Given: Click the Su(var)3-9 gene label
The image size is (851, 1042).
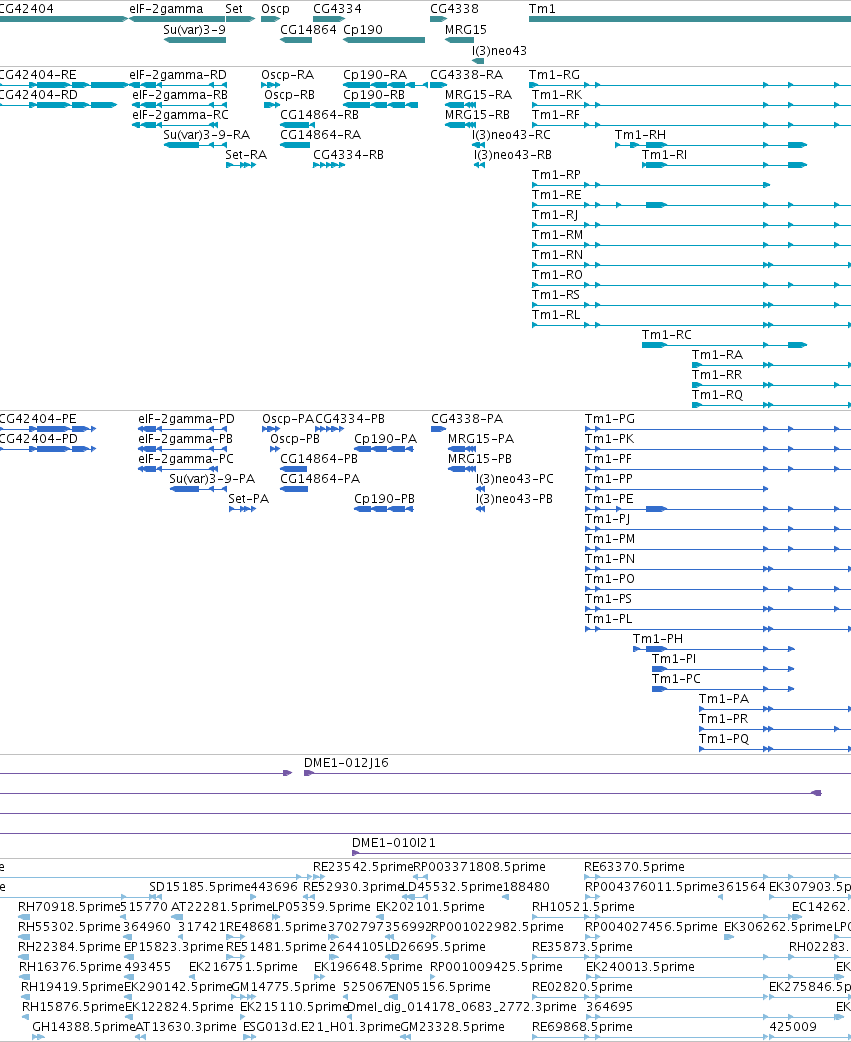Looking at the screenshot, I should click(x=194, y=30).
